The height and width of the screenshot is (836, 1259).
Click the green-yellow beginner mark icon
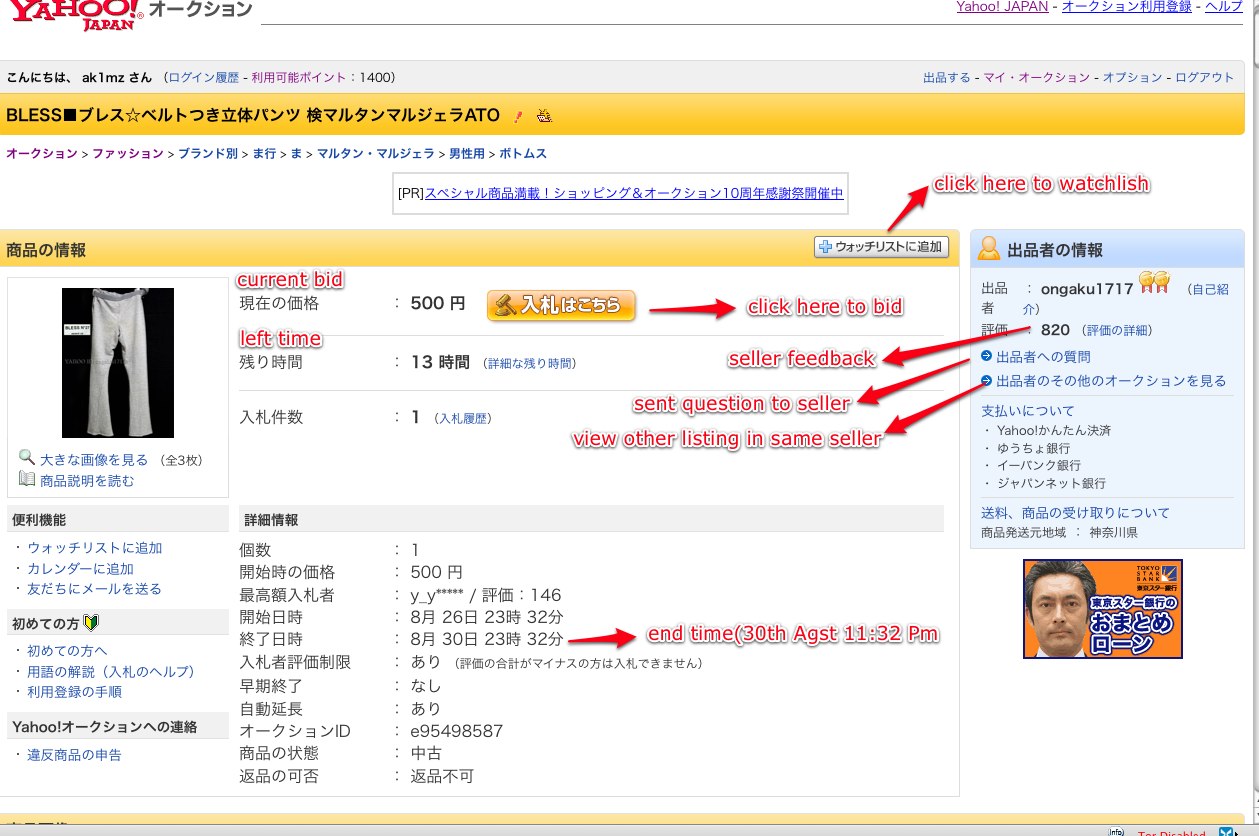(92, 623)
